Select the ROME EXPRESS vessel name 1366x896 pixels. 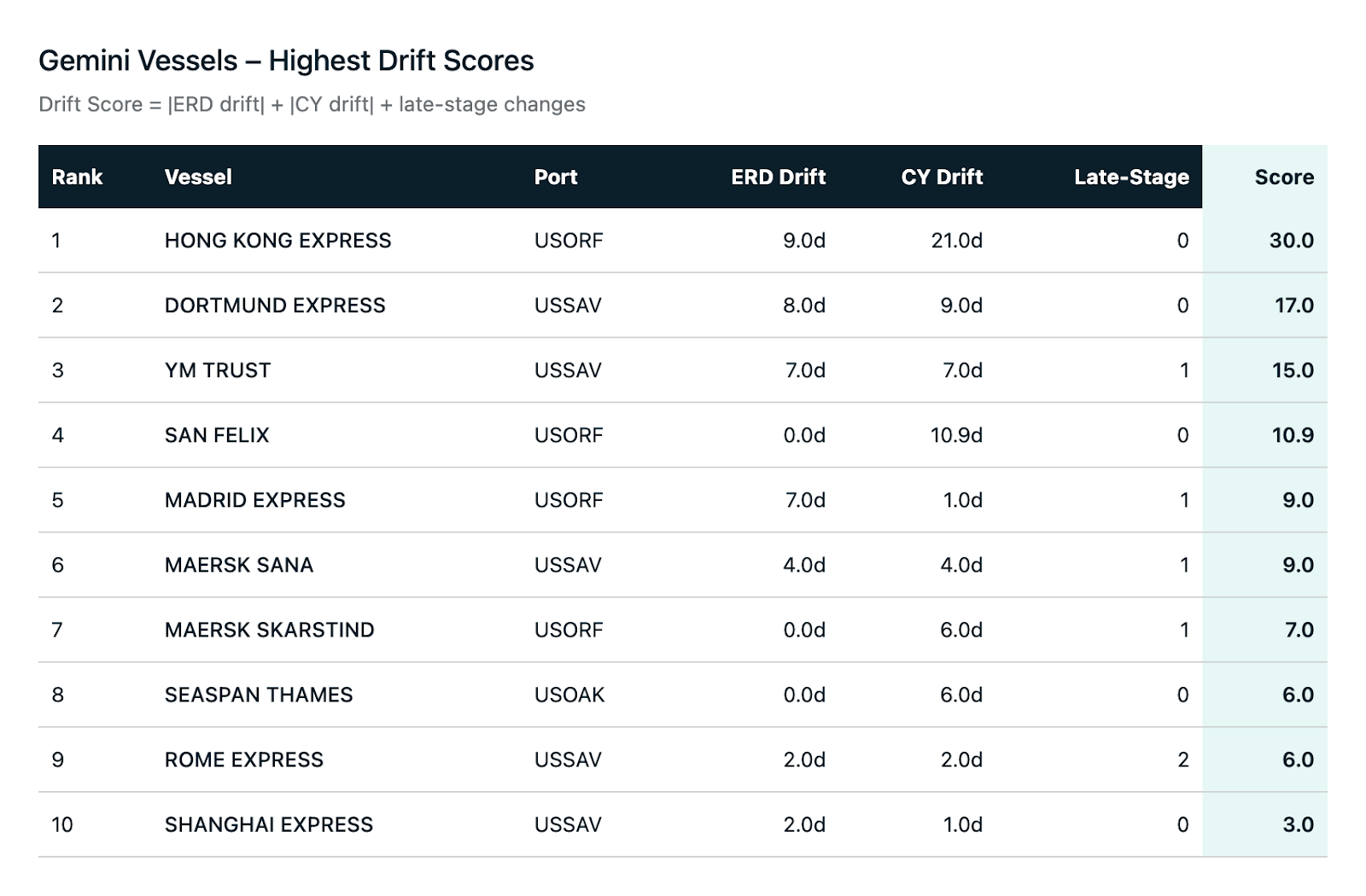[x=244, y=759]
